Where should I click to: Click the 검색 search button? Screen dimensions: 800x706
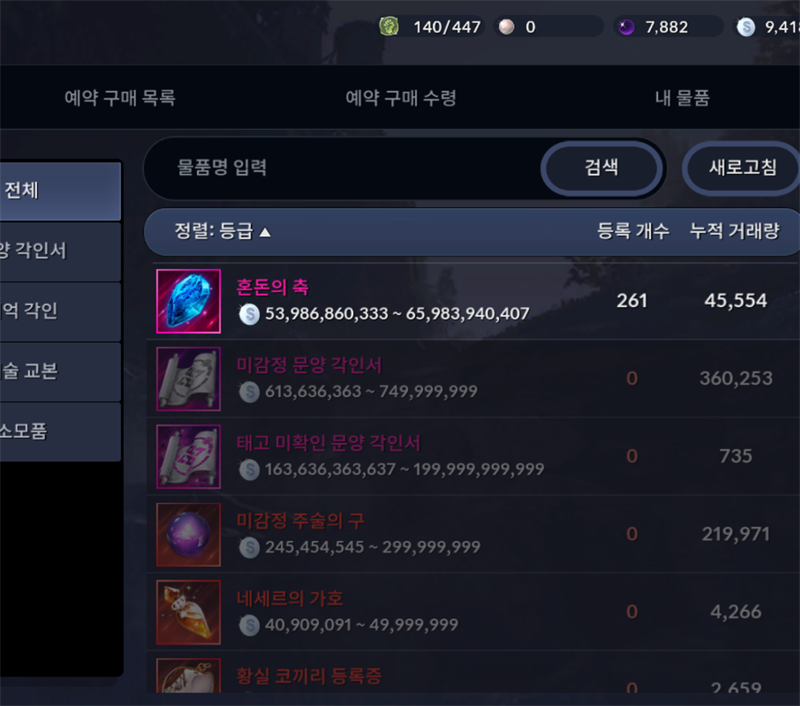[x=602, y=168]
